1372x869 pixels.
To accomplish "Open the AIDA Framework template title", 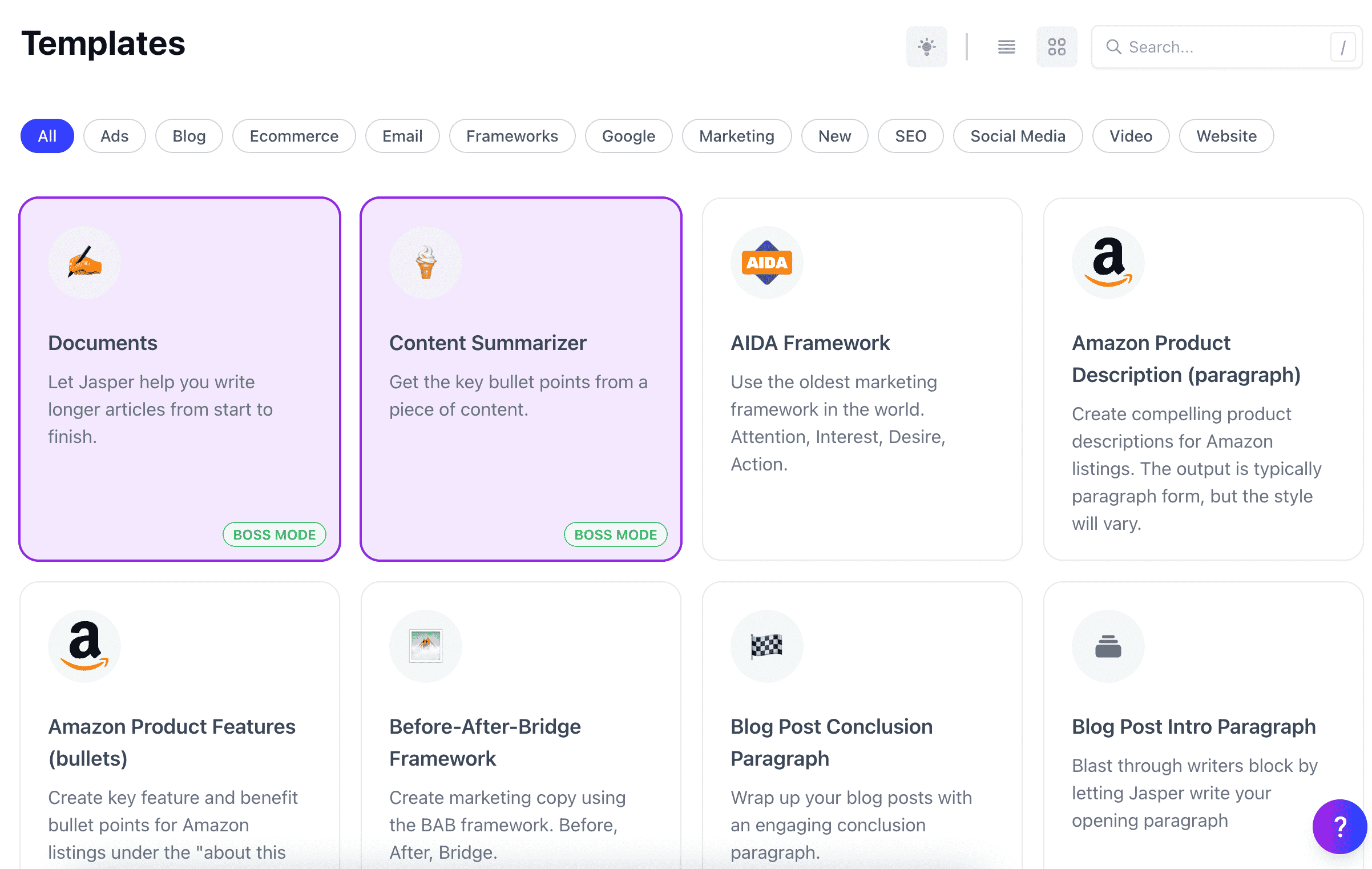I will pos(810,343).
